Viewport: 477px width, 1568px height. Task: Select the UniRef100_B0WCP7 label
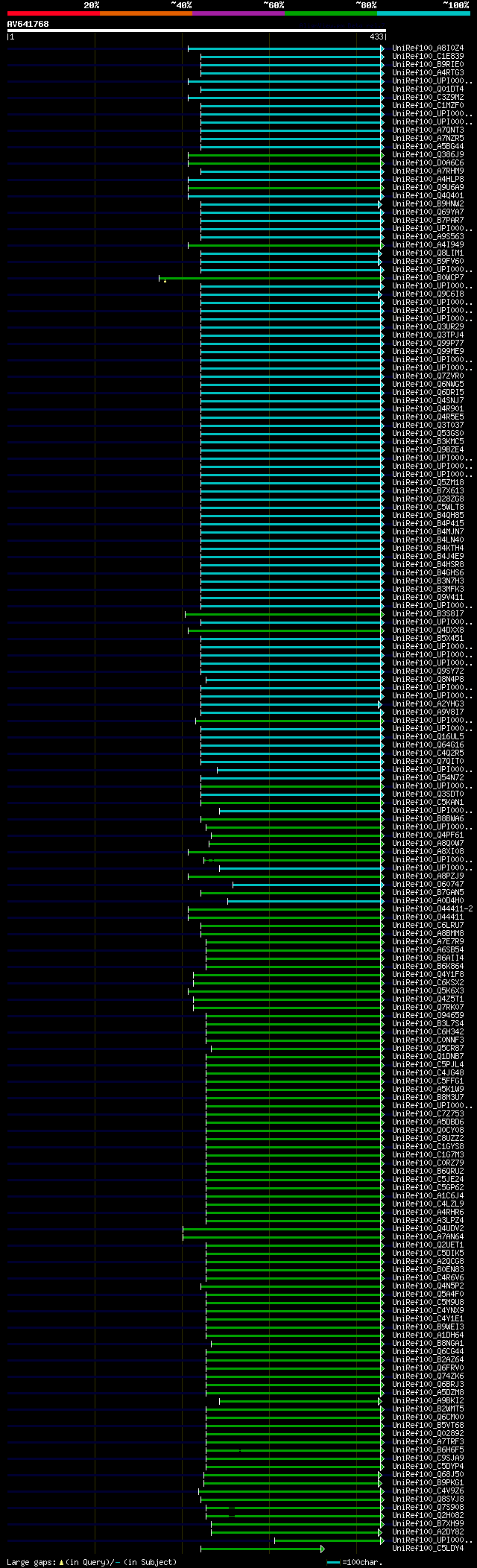pyautogui.click(x=428, y=278)
